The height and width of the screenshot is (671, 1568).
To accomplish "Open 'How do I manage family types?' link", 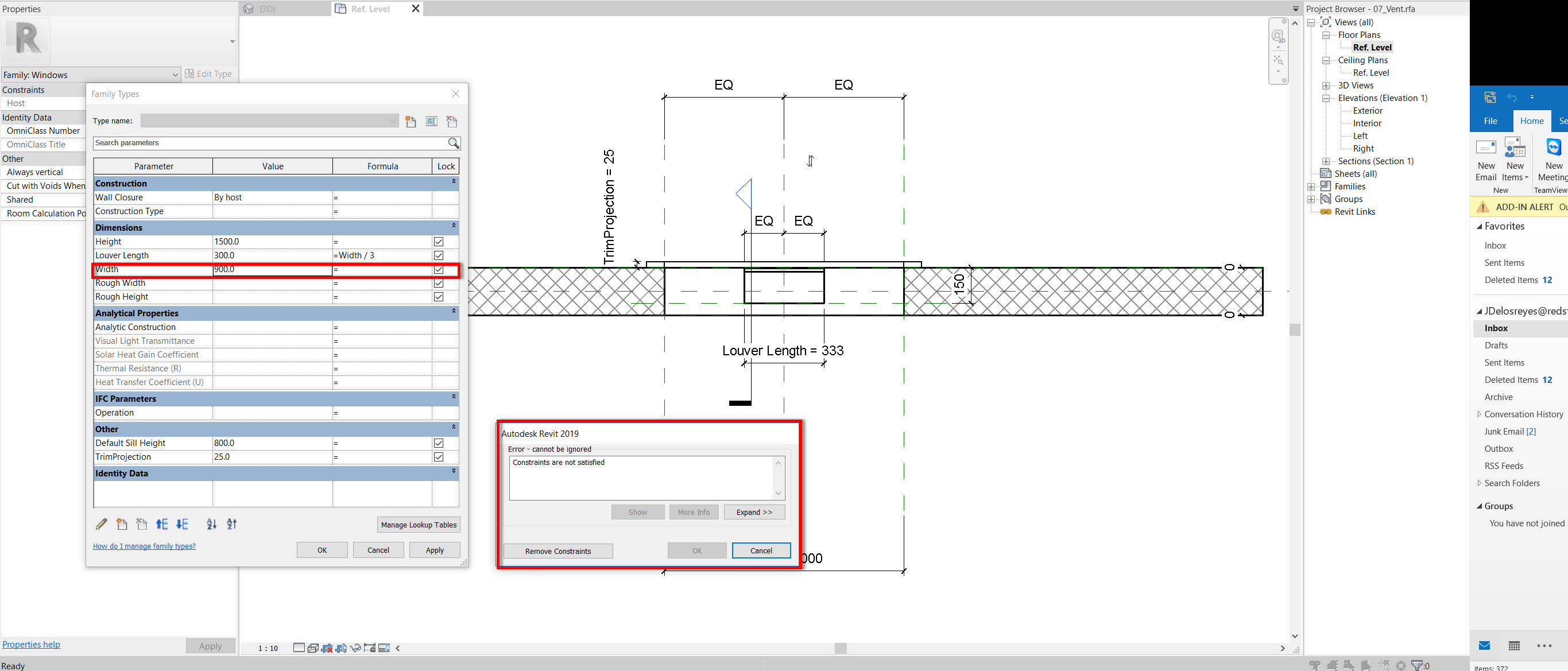I will point(144,546).
